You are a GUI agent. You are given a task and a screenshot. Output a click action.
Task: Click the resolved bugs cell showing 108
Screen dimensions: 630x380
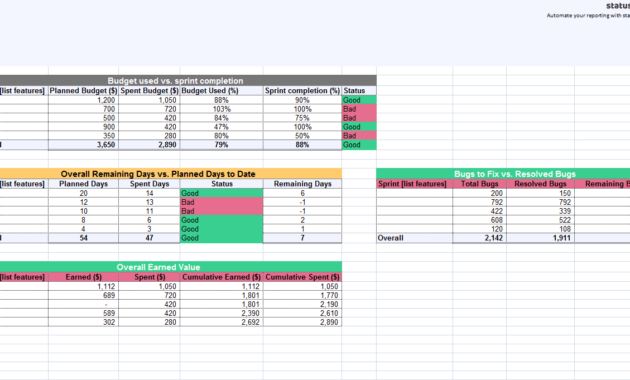point(540,229)
